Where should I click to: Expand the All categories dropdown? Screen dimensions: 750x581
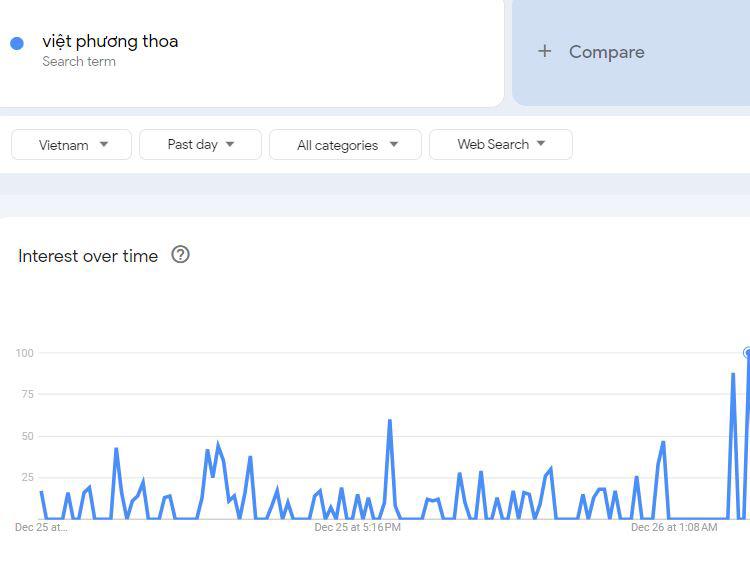click(x=347, y=144)
